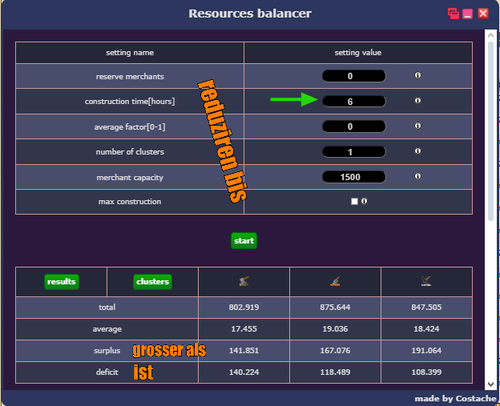Viewport: 500px width, 406px height.
Task: Click the 'setting value' column header
Action: click(x=358, y=53)
